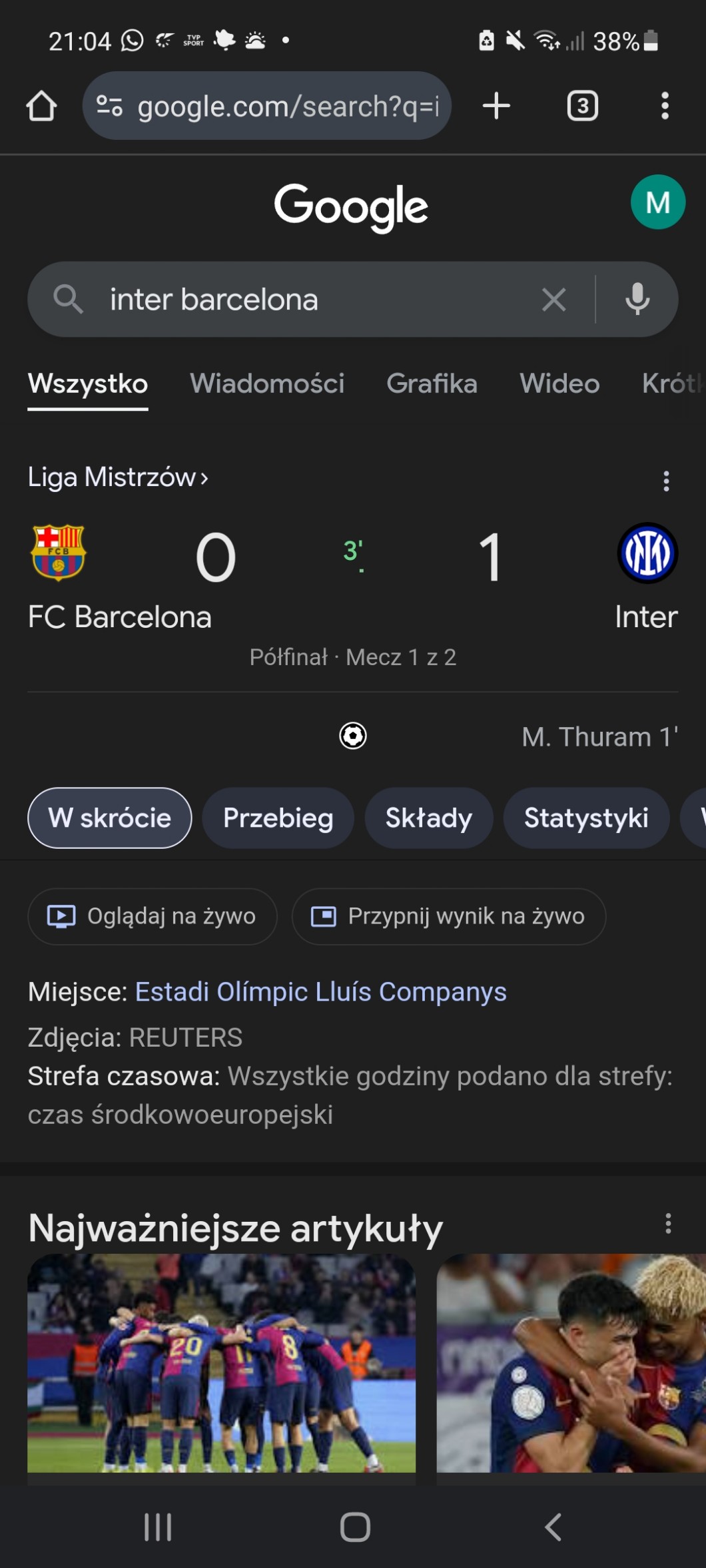Screen dimensions: 706x1568
Task: Tap the browser home icon
Action: tap(41, 106)
